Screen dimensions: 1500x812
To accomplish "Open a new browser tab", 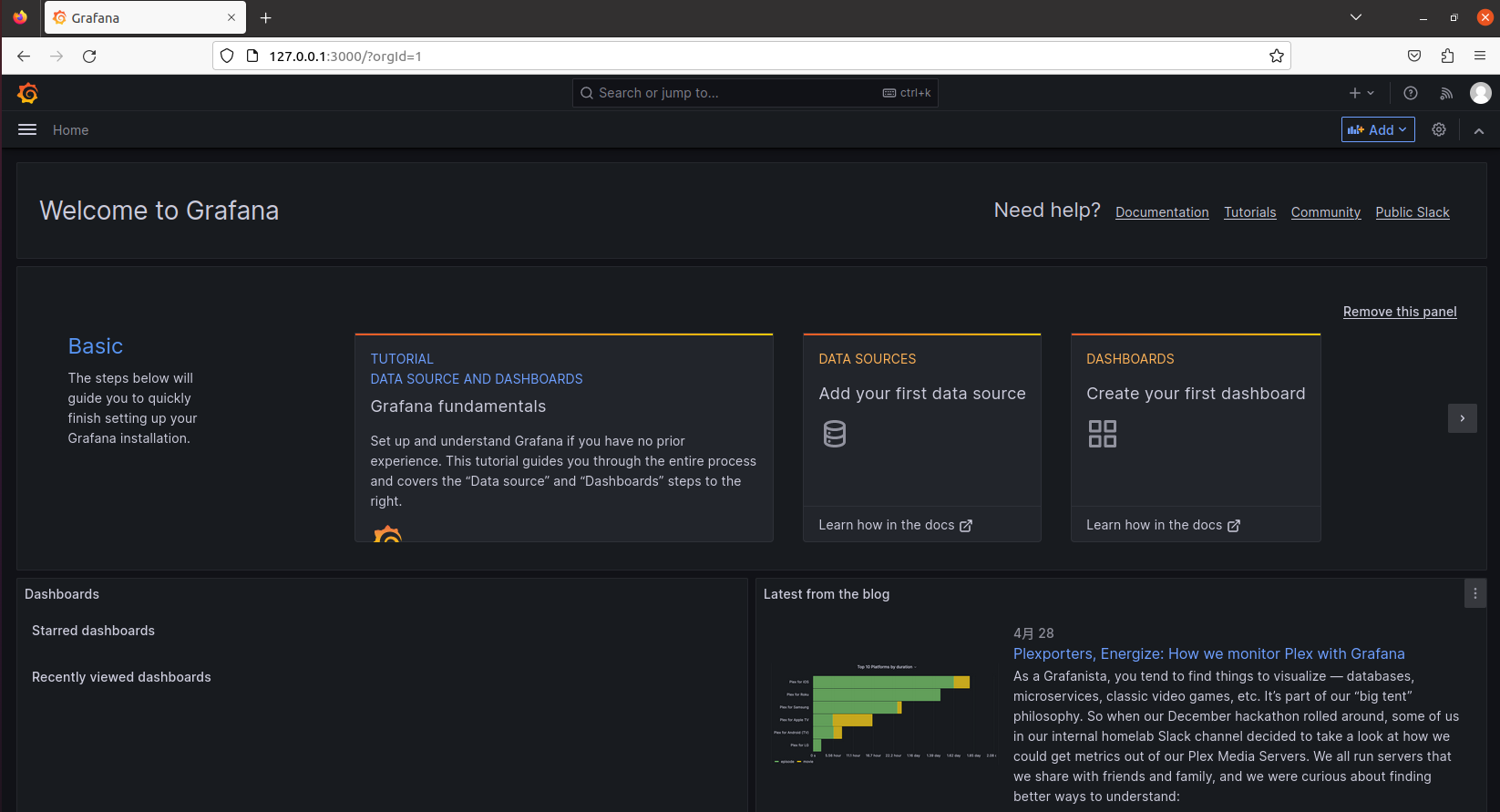I will point(266,18).
